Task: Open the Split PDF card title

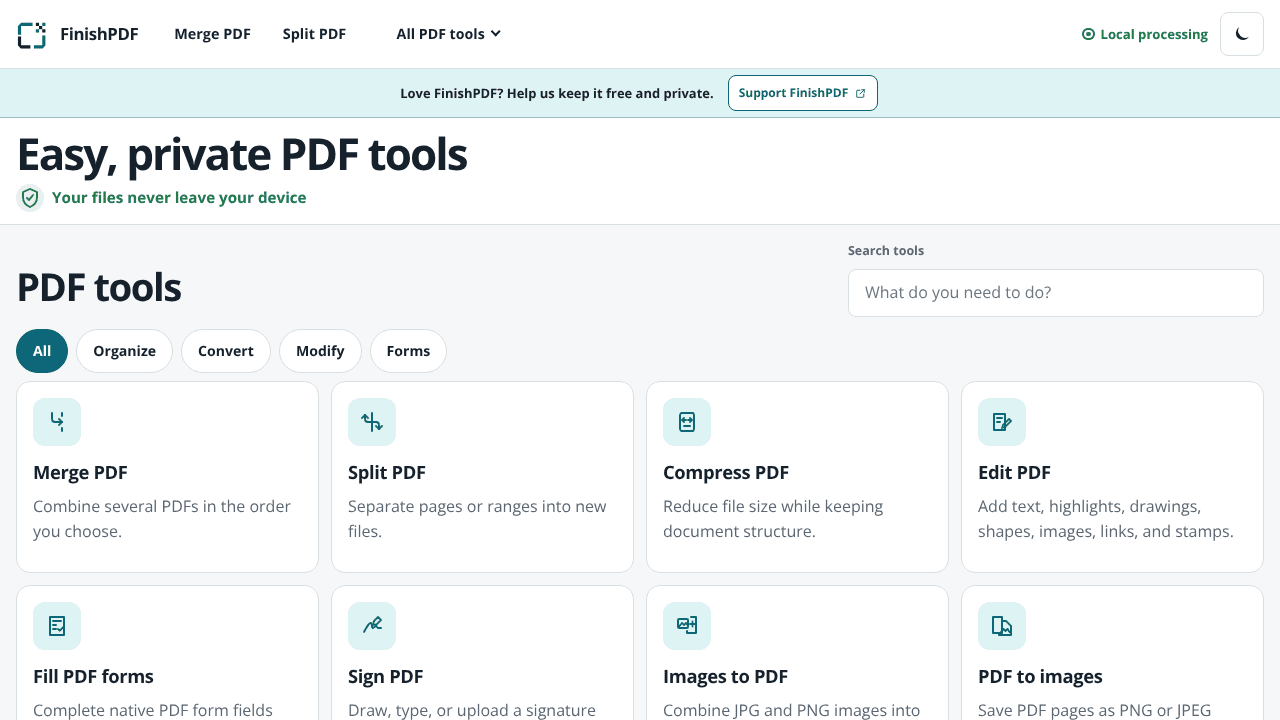Action: point(387,473)
